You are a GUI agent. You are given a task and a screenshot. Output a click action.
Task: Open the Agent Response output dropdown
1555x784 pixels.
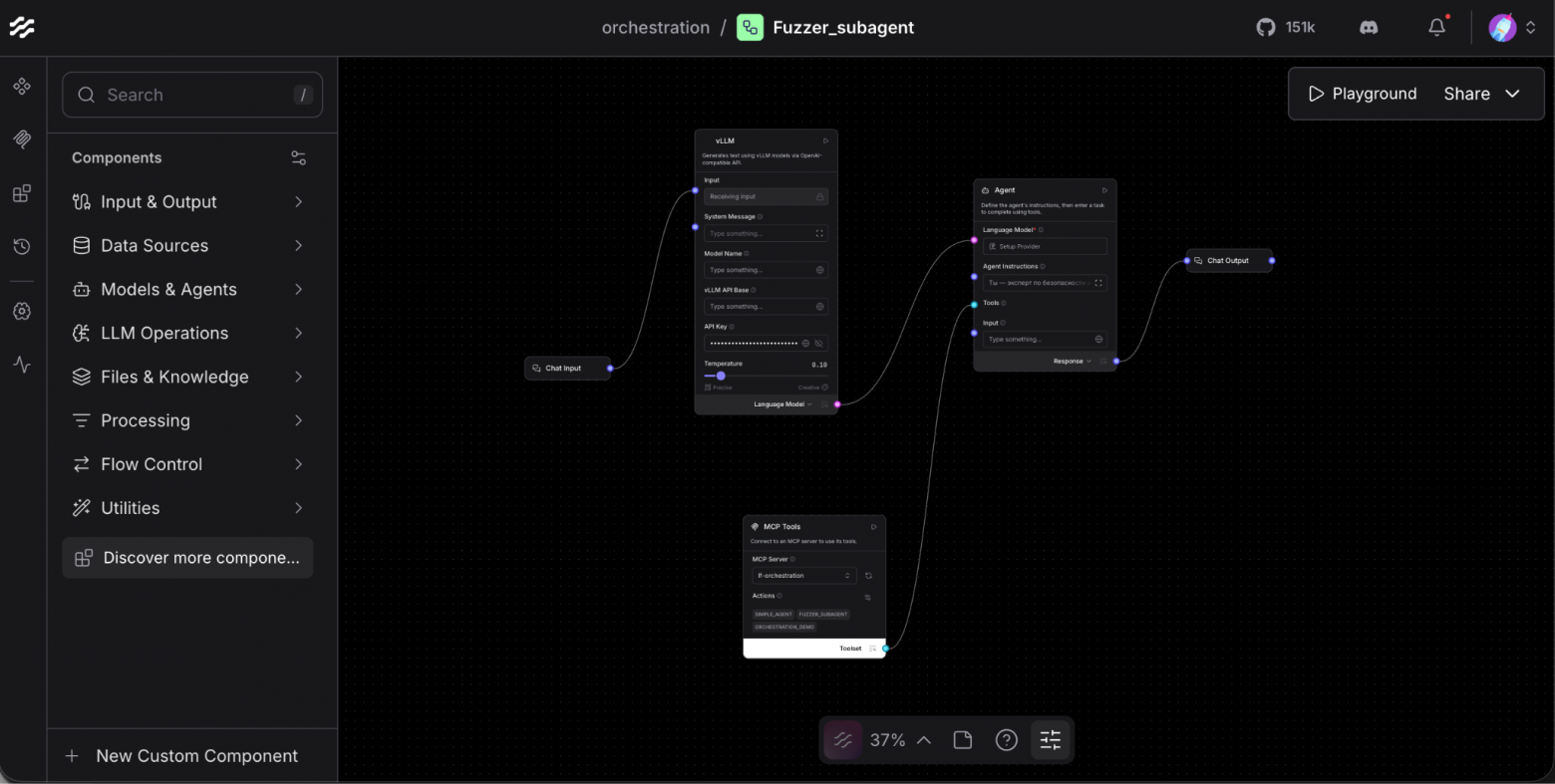tap(1073, 362)
